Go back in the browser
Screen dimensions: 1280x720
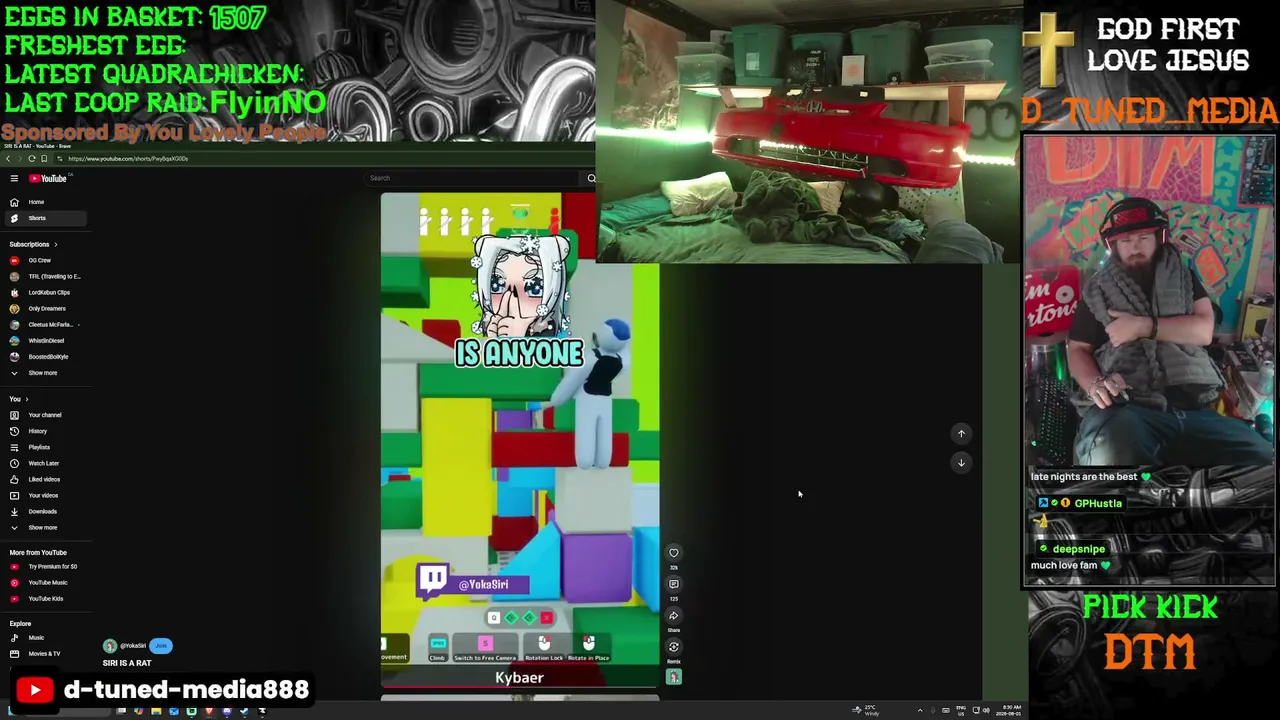point(8,159)
